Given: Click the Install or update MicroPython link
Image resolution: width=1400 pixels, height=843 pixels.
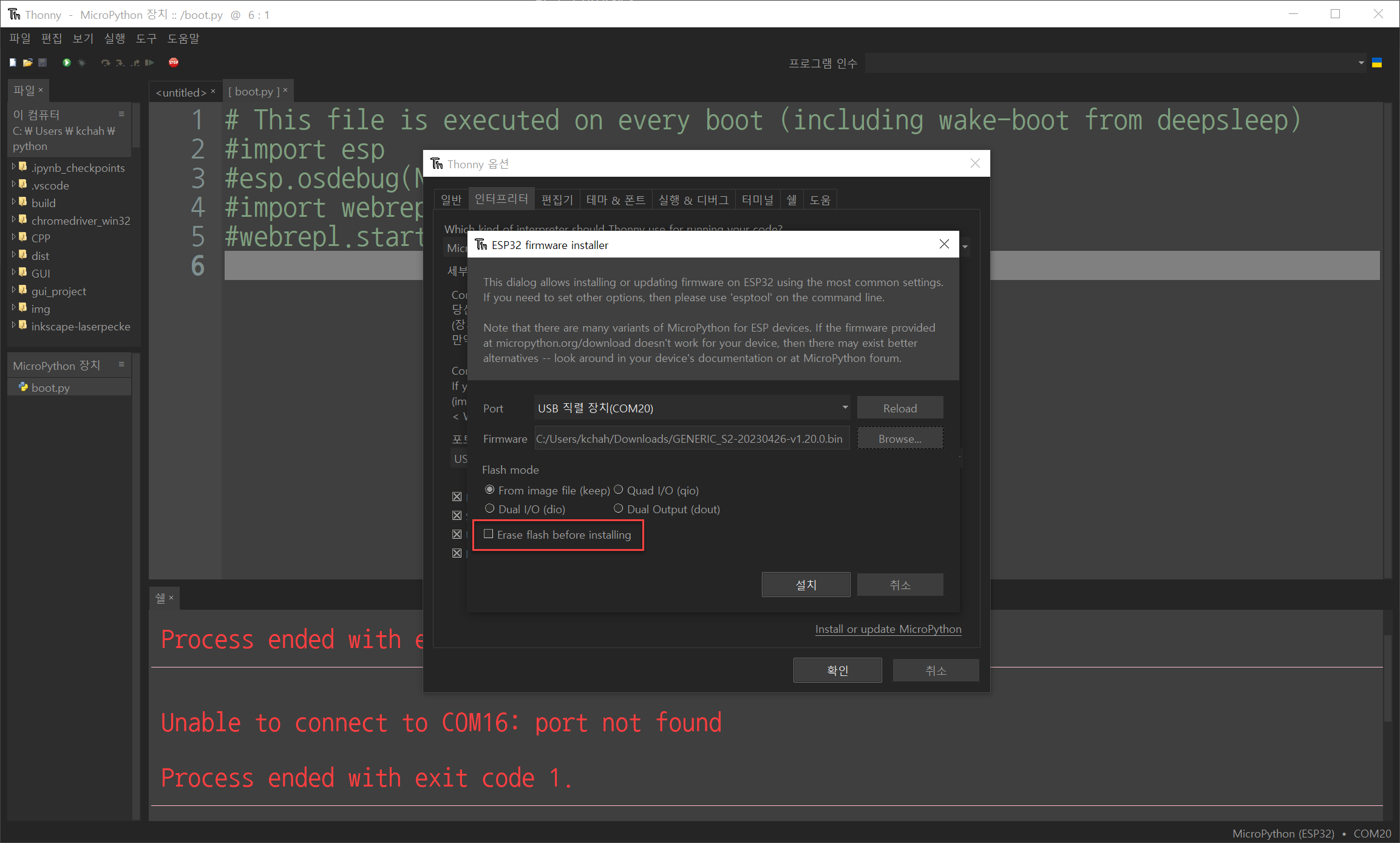Looking at the screenshot, I should tap(888, 629).
